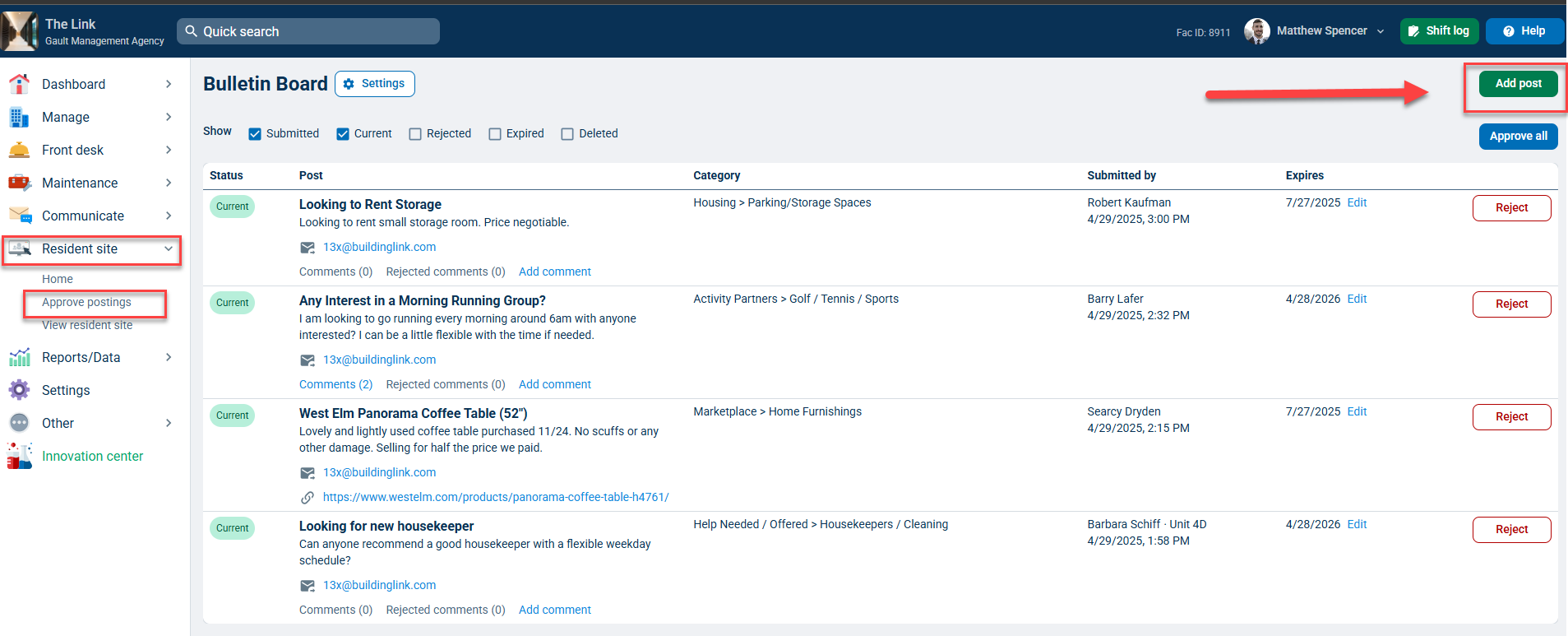Enable the Expired checkbox
Image resolution: width=1568 pixels, height=636 pixels.
click(495, 134)
